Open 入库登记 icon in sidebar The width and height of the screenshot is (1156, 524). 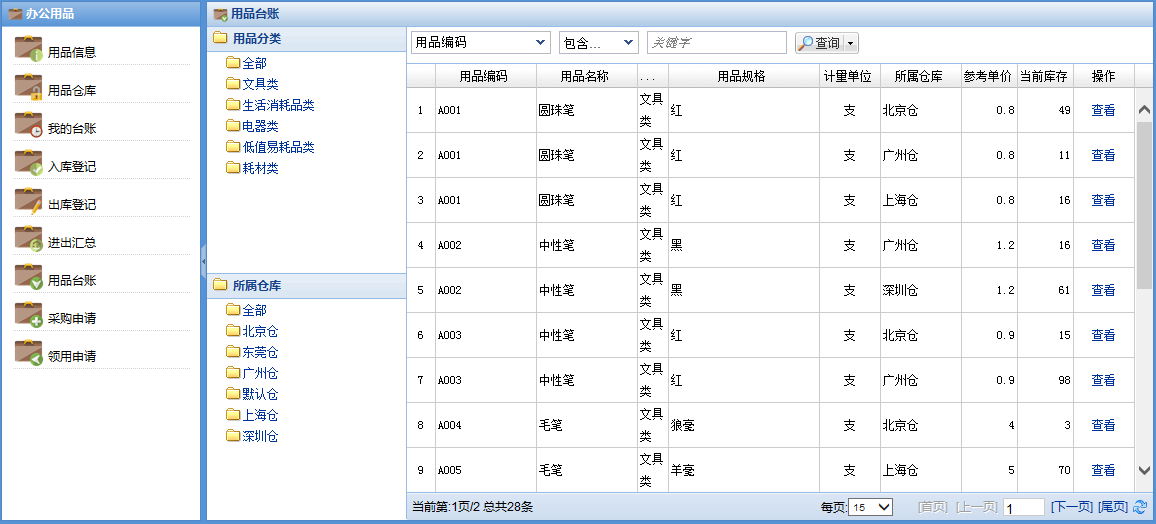pyautogui.click(x=29, y=164)
